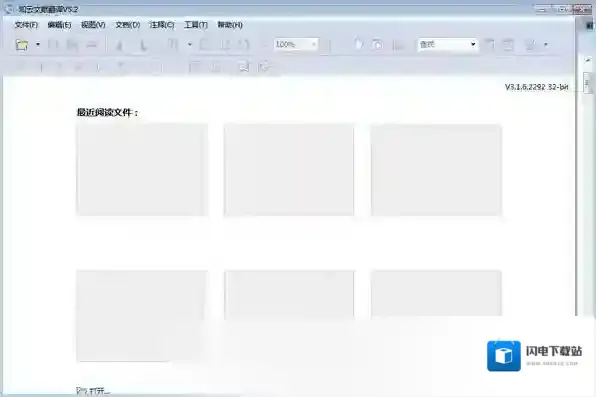Open the 工具(T) menu
The image size is (596, 397).
196,25
